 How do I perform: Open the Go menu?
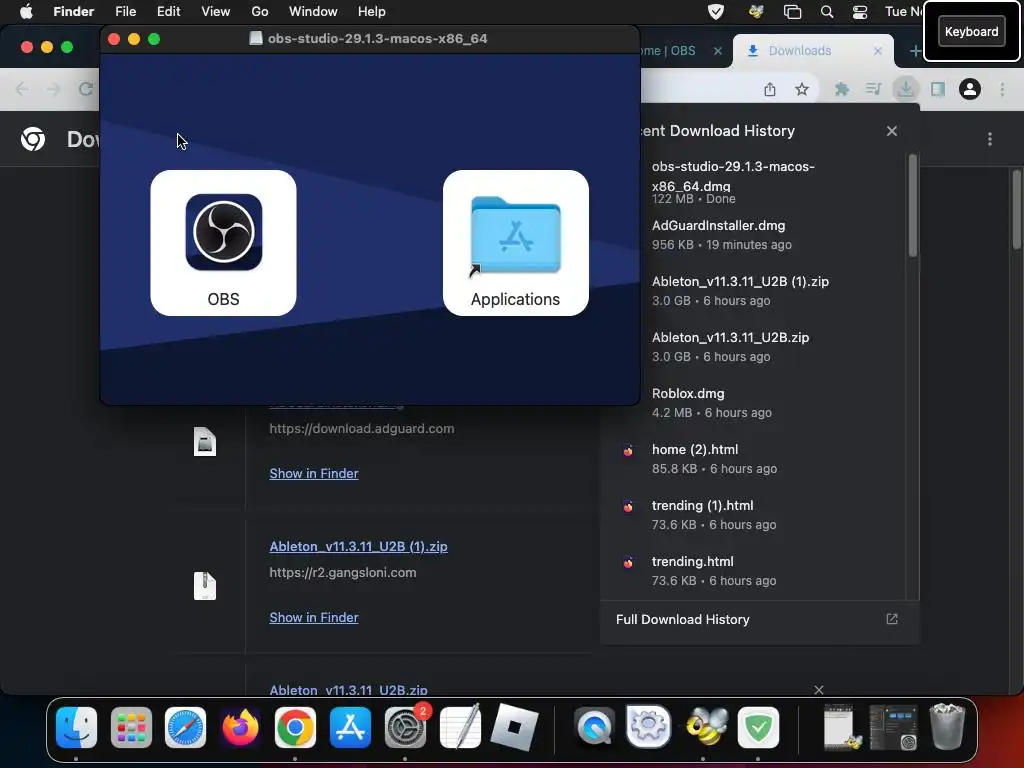tap(260, 11)
